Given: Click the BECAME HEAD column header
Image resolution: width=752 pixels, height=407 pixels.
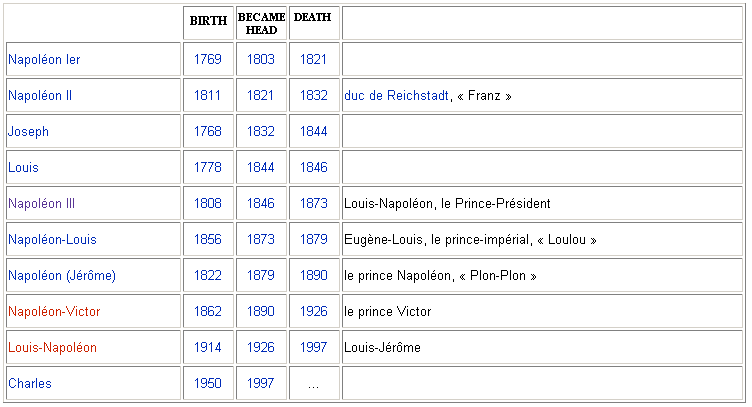Looking at the screenshot, I should 261,23.
